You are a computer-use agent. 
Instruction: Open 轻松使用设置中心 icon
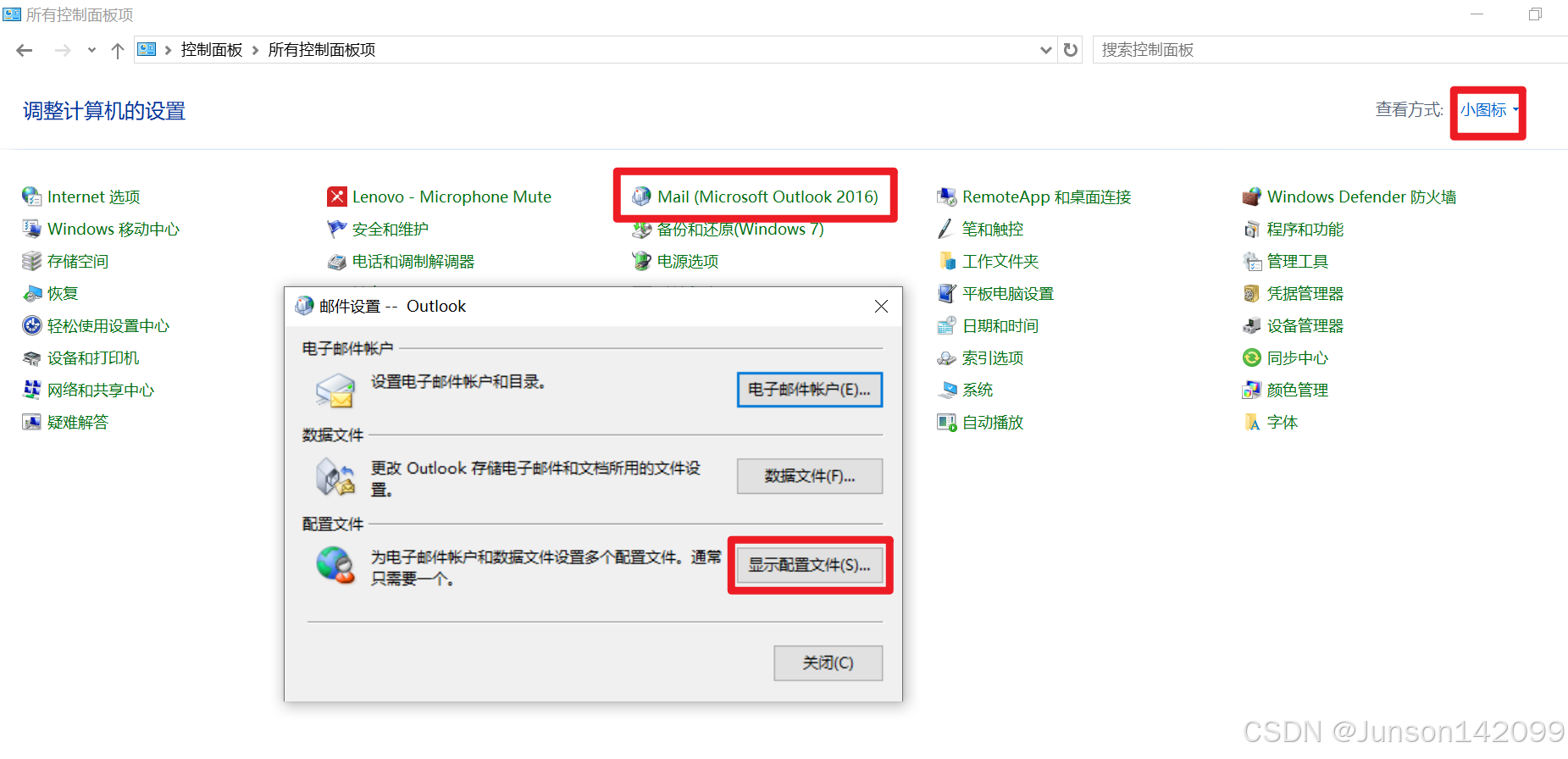click(31, 325)
